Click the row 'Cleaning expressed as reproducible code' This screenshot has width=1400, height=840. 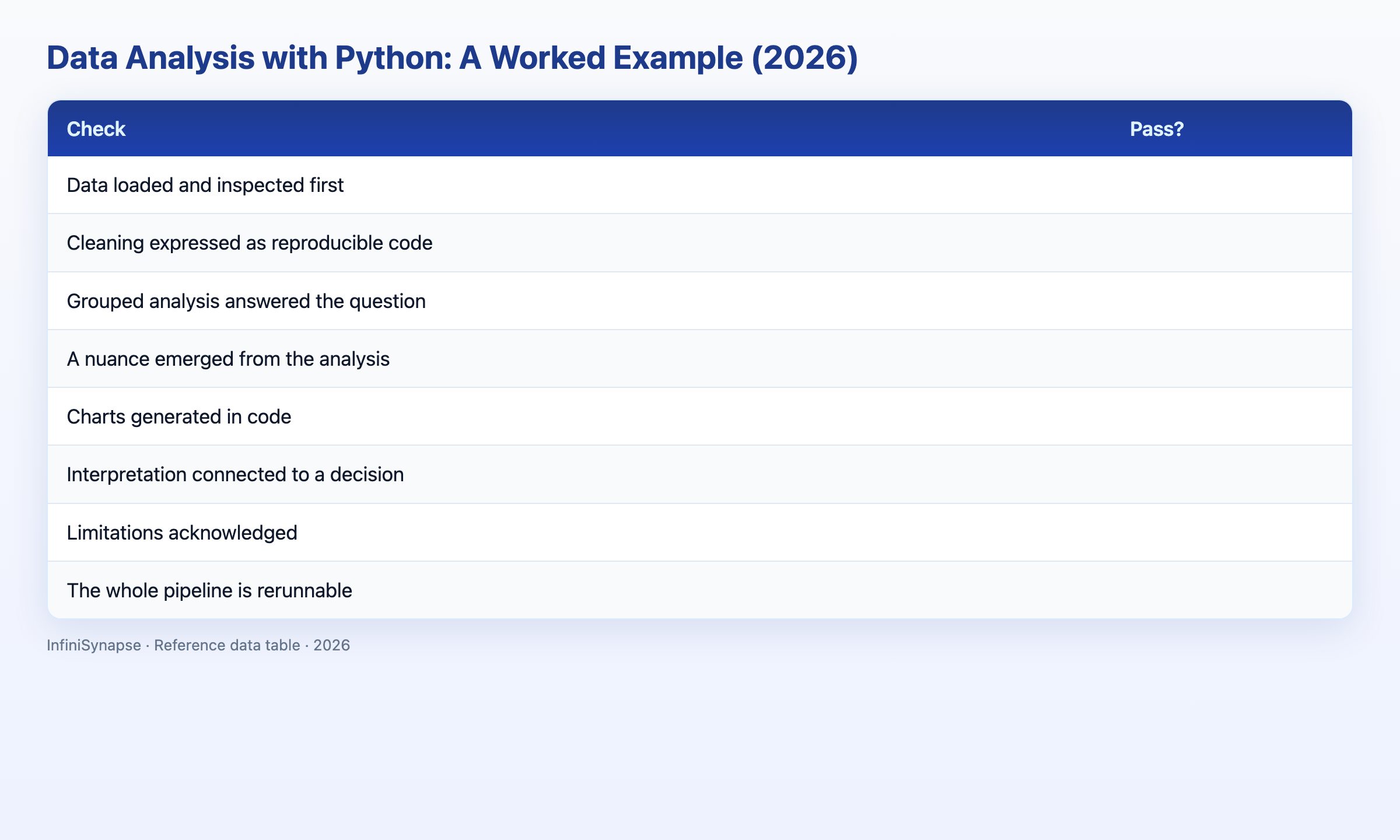tap(699, 243)
